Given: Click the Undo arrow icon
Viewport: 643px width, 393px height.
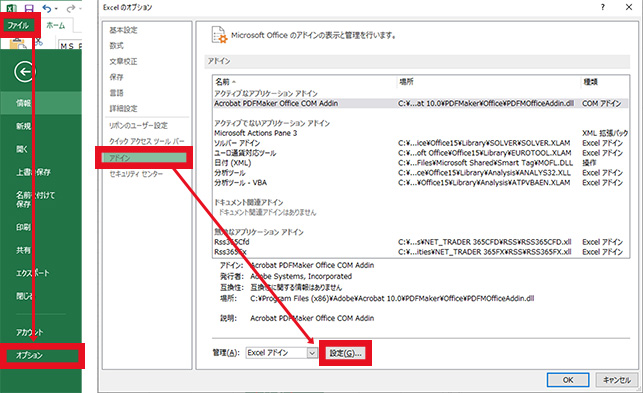Looking at the screenshot, I should tap(47, 8).
